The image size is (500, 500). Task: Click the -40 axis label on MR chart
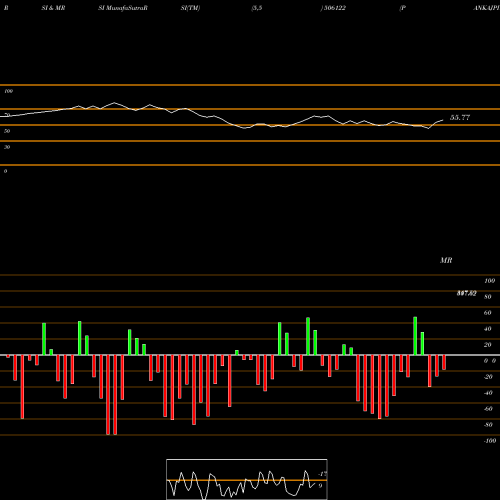(x=488, y=393)
